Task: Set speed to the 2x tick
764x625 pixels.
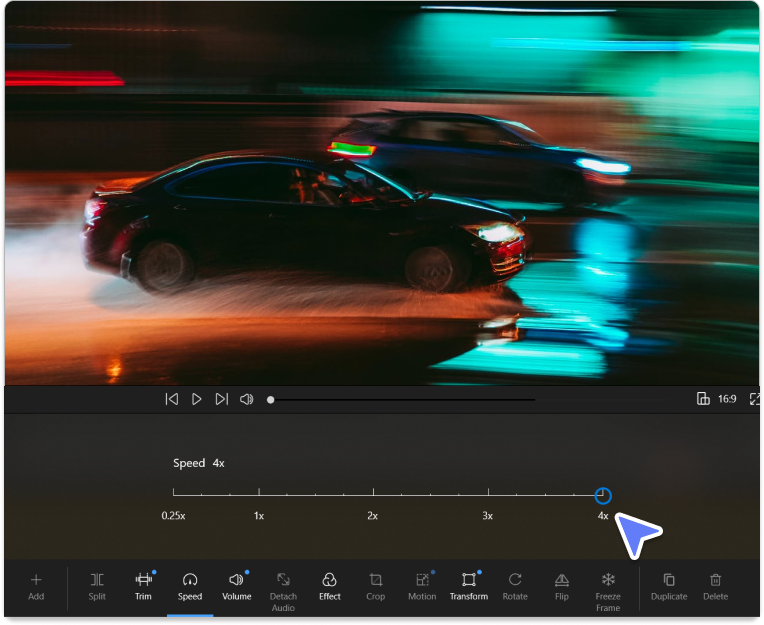Action: pyautogui.click(x=373, y=492)
